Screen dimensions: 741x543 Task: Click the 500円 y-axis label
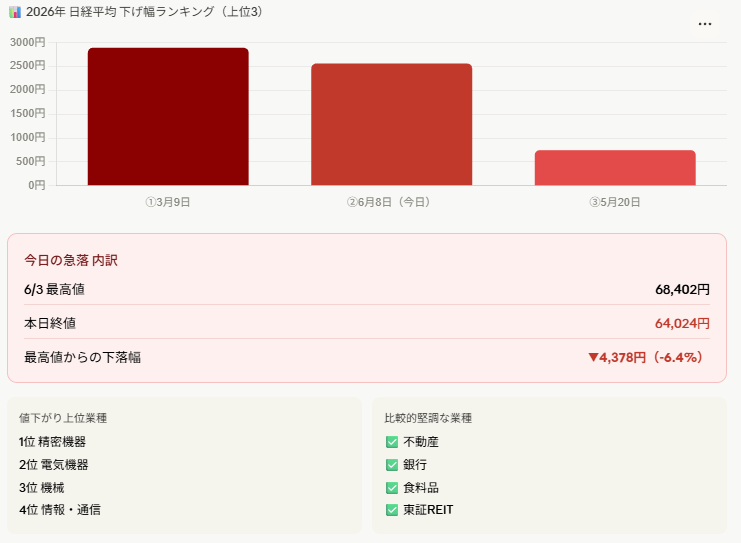pyautogui.click(x=30, y=161)
